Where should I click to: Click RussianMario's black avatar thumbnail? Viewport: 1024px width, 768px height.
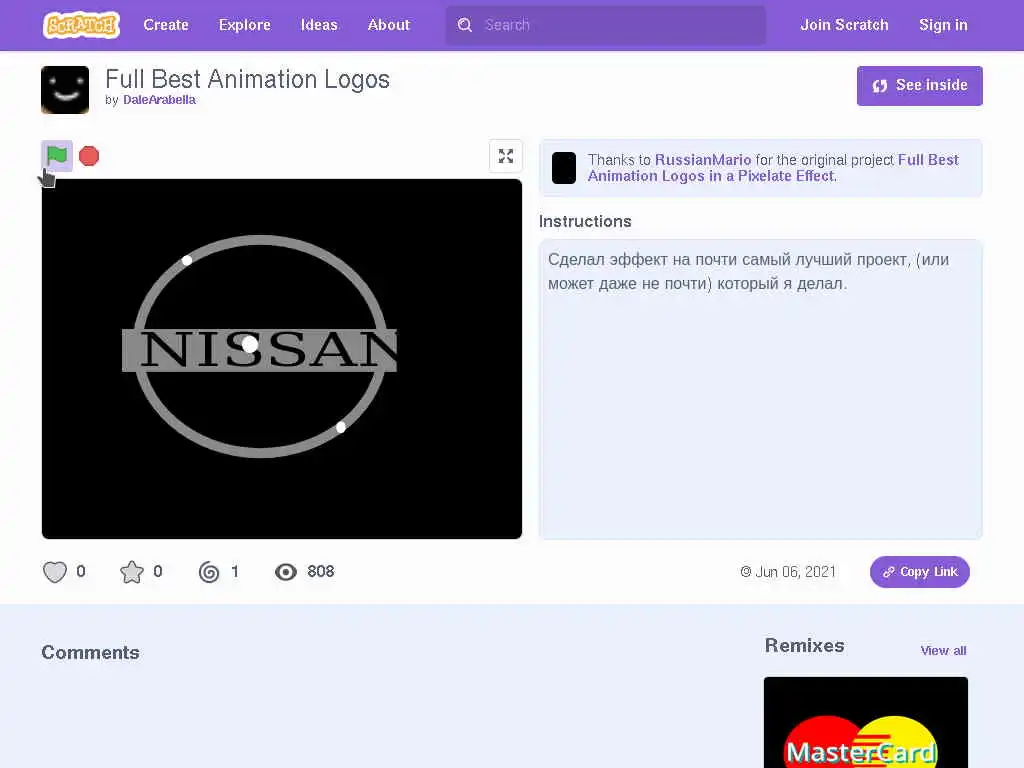coord(564,168)
